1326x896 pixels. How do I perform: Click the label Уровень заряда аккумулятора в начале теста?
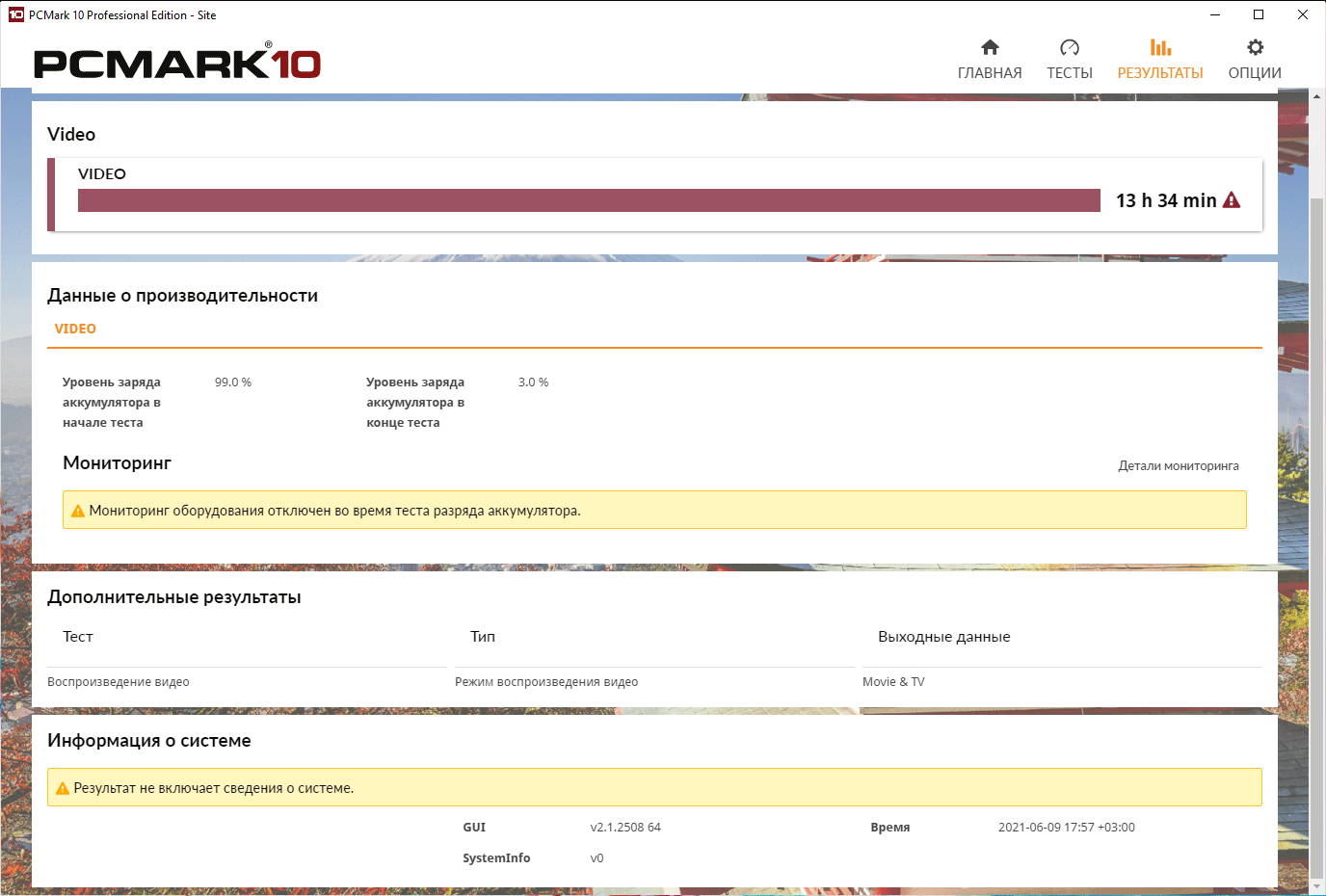[112, 403]
